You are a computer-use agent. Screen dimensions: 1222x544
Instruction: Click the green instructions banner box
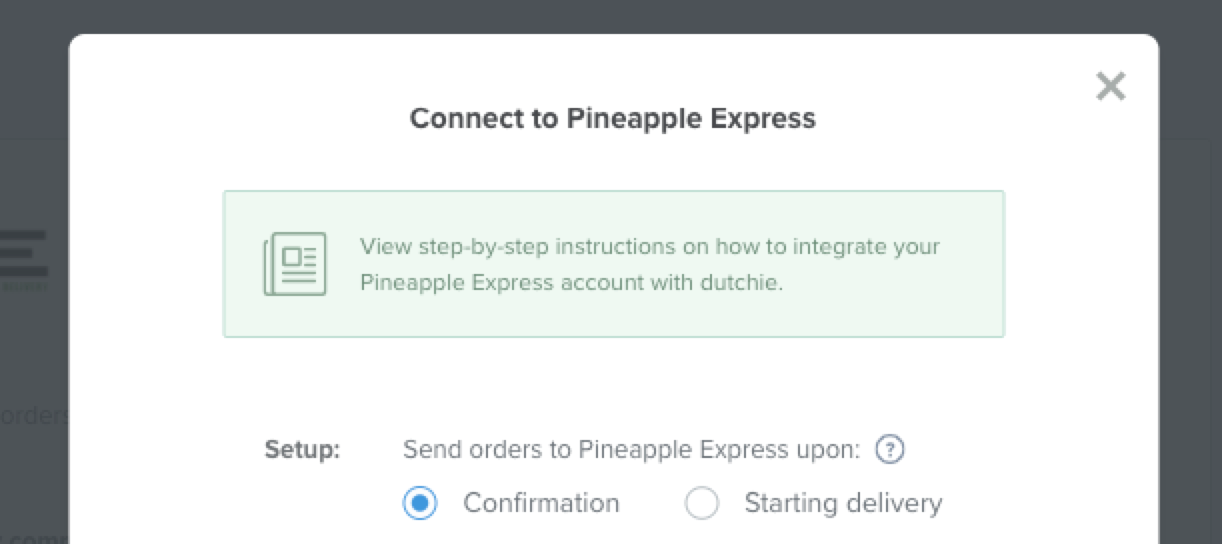click(613, 264)
